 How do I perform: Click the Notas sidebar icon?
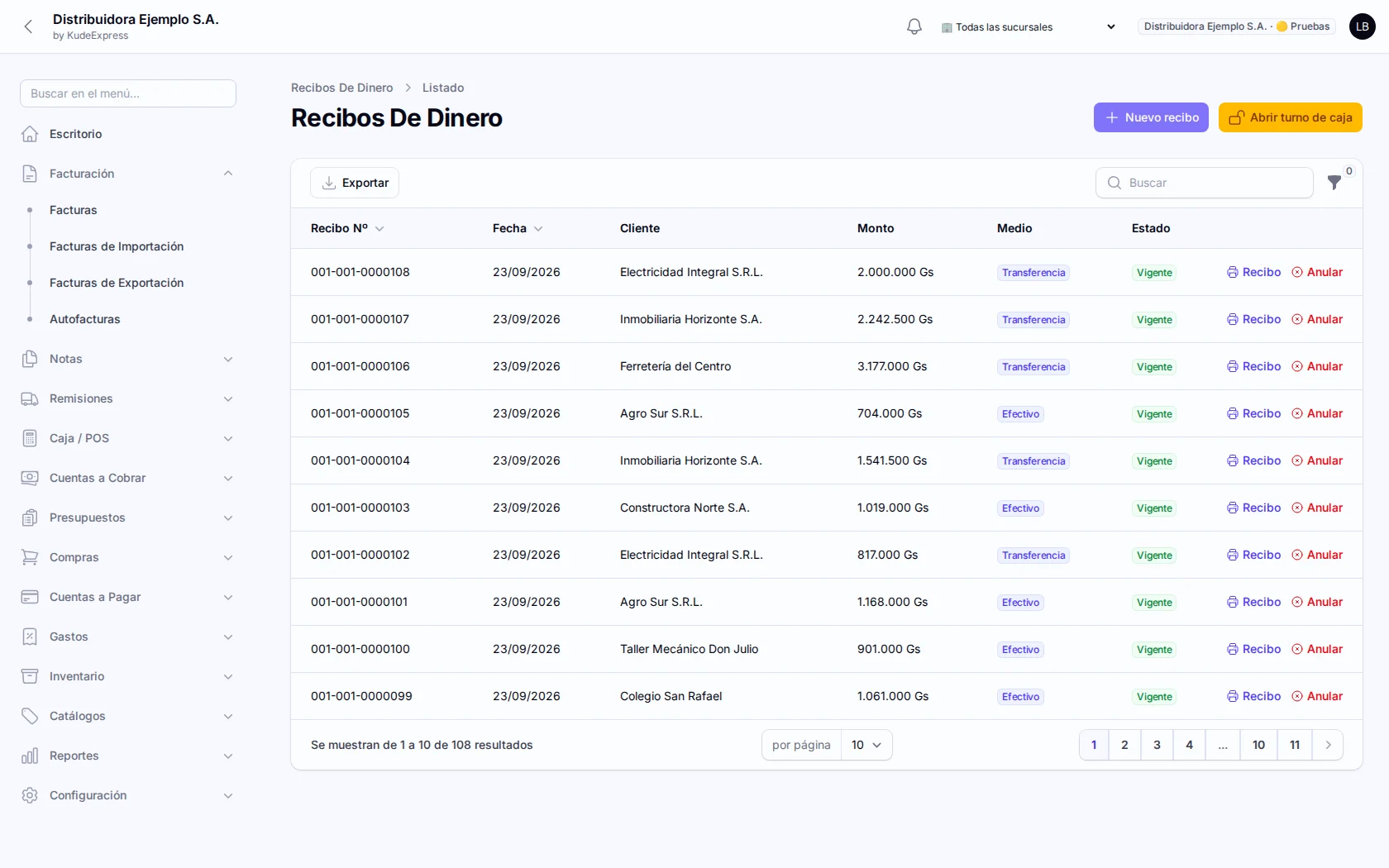(x=30, y=359)
